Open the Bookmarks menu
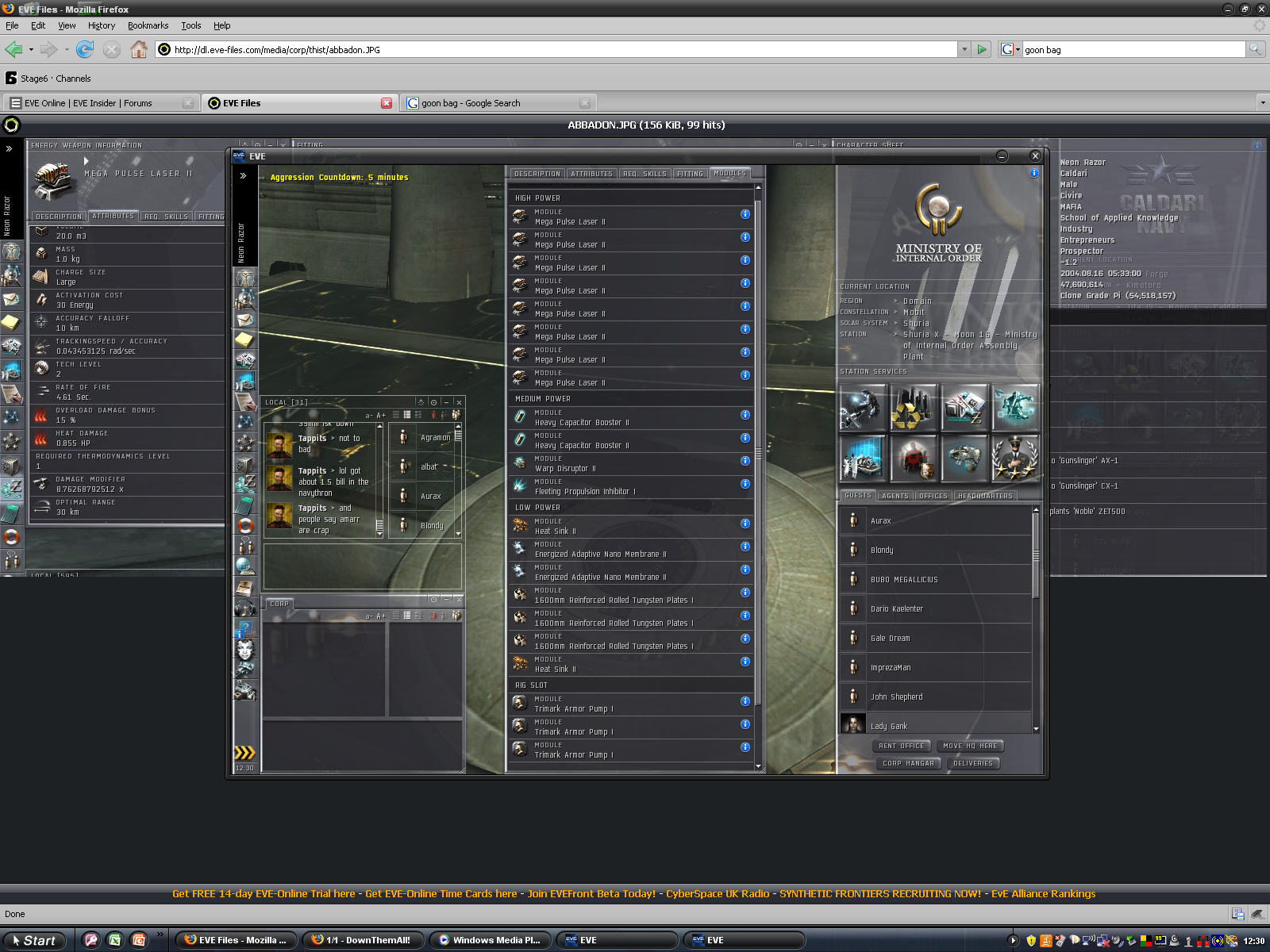This screenshot has width=1270, height=952. click(148, 25)
